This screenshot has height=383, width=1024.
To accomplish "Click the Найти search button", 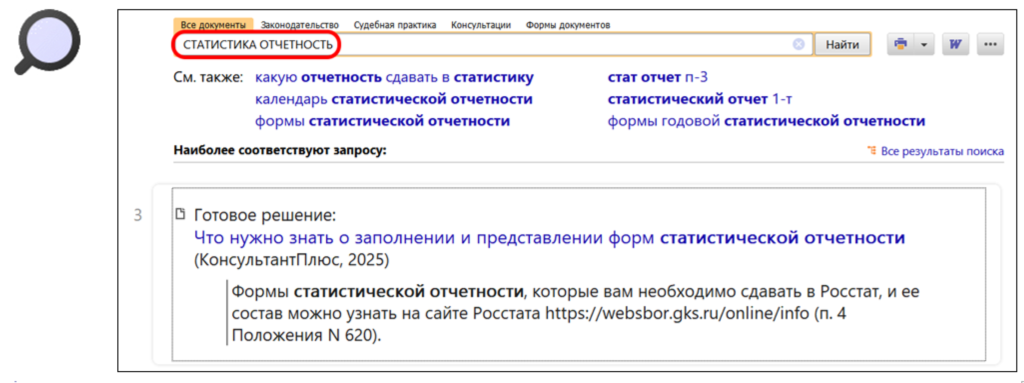I will (842, 44).
